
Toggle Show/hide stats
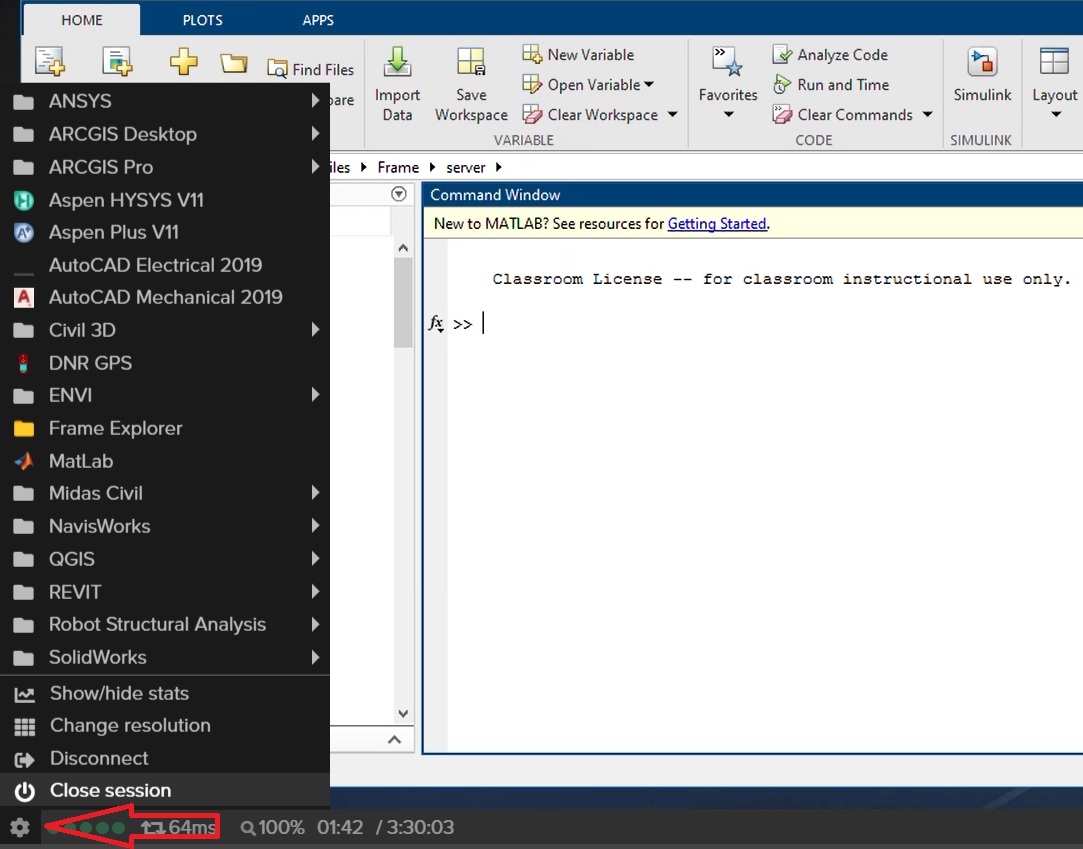(x=119, y=693)
